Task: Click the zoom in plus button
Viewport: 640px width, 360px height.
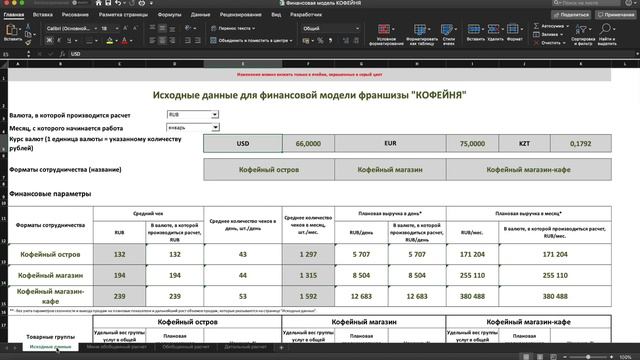Action: coord(611,357)
